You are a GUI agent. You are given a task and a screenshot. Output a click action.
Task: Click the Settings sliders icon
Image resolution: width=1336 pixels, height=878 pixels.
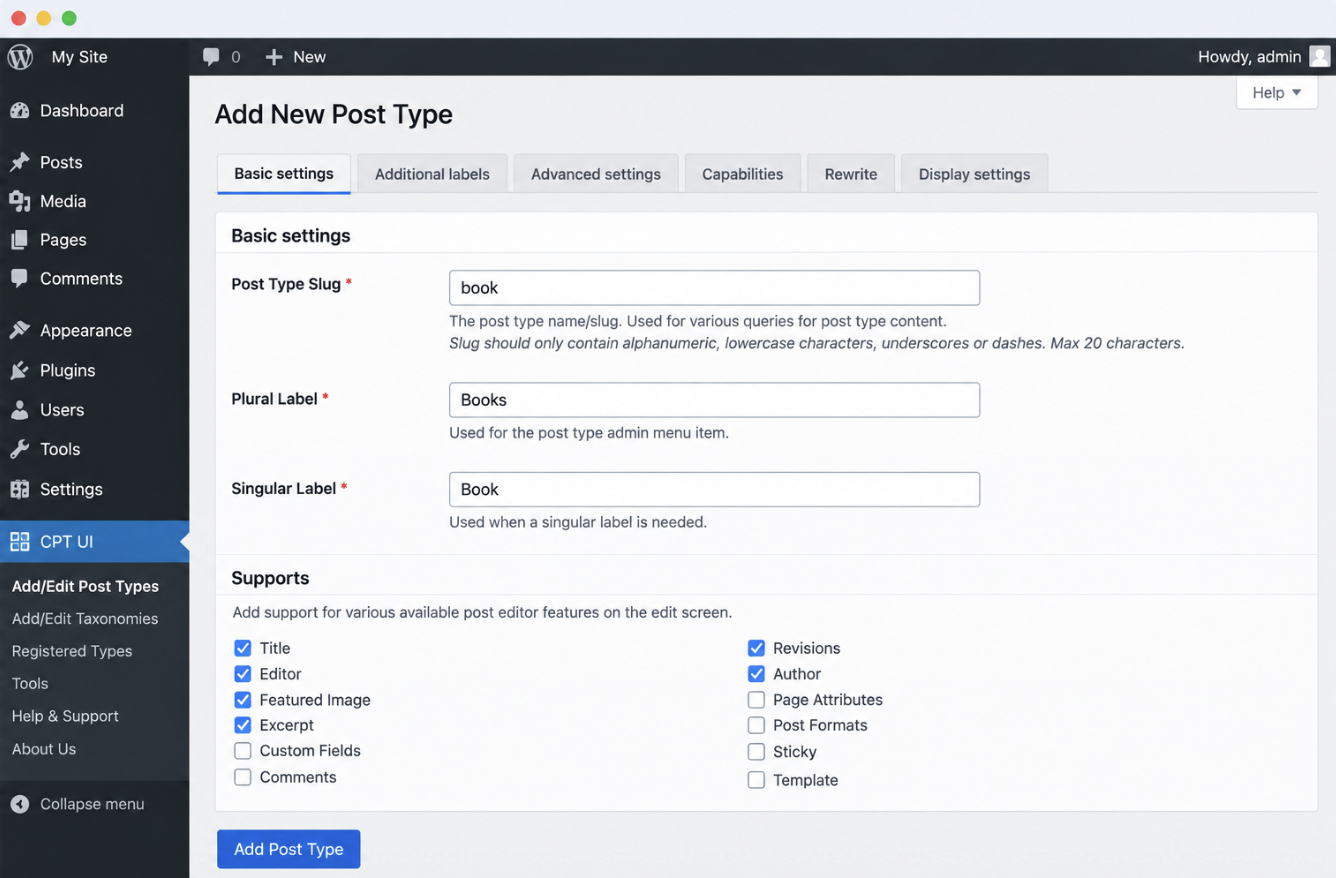[x=20, y=489]
